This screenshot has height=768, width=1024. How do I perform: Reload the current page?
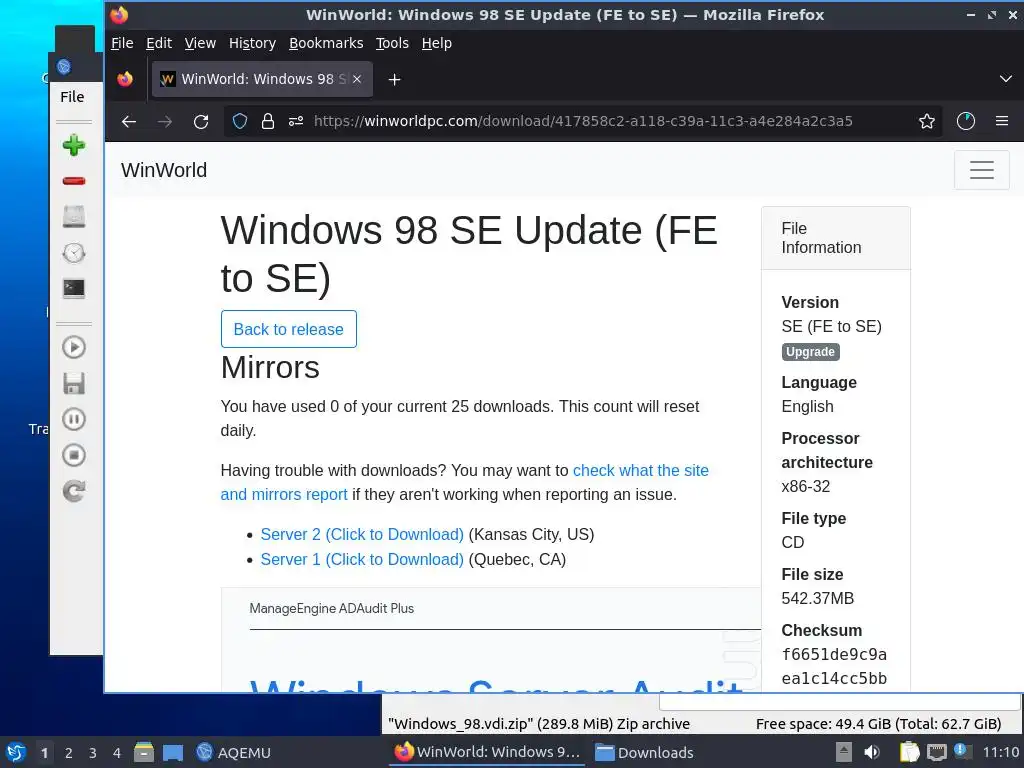pyautogui.click(x=201, y=121)
